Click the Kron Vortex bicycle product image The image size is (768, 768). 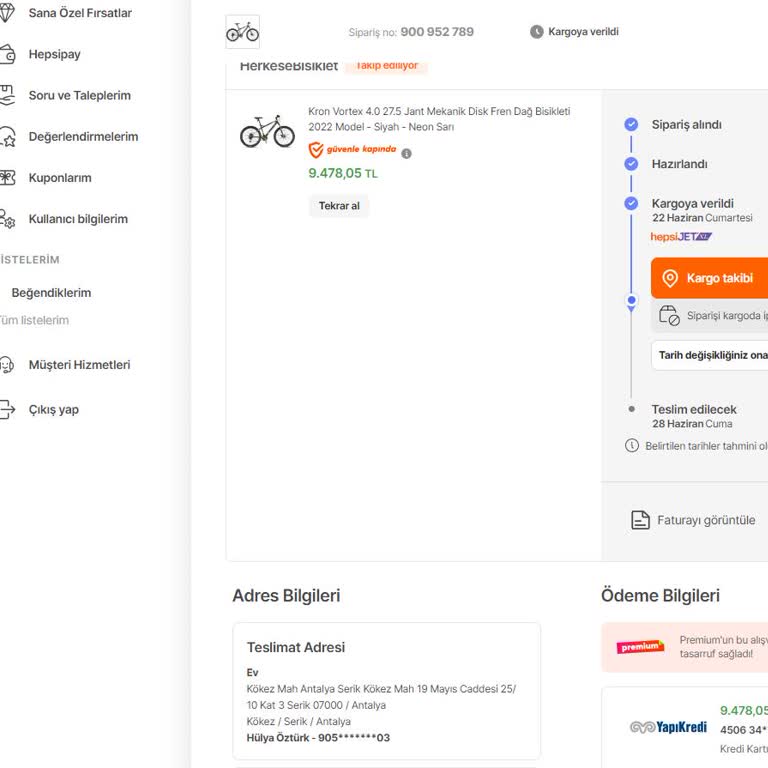pos(267,131)
